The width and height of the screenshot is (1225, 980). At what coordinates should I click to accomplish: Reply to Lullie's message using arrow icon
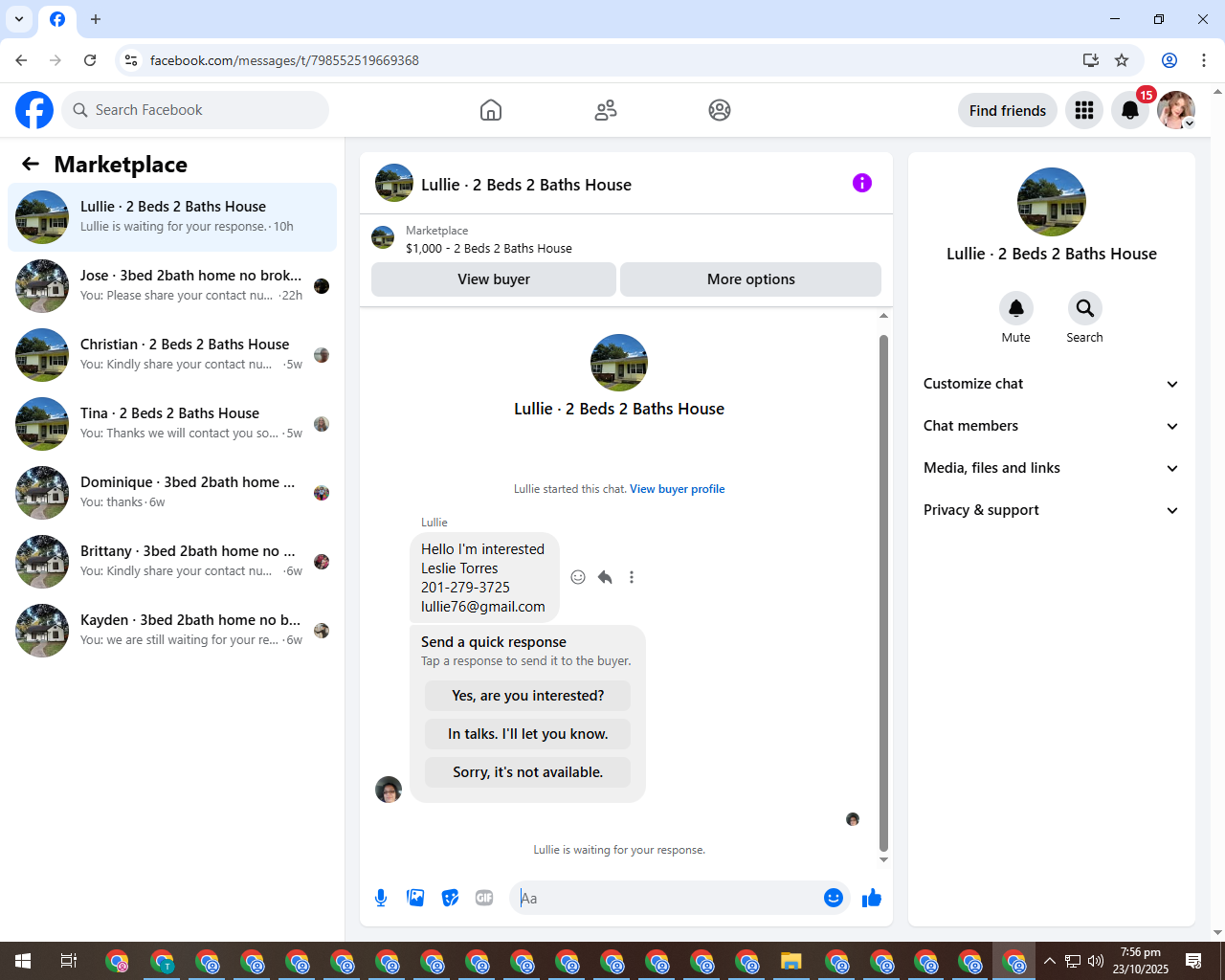[605, 577]
